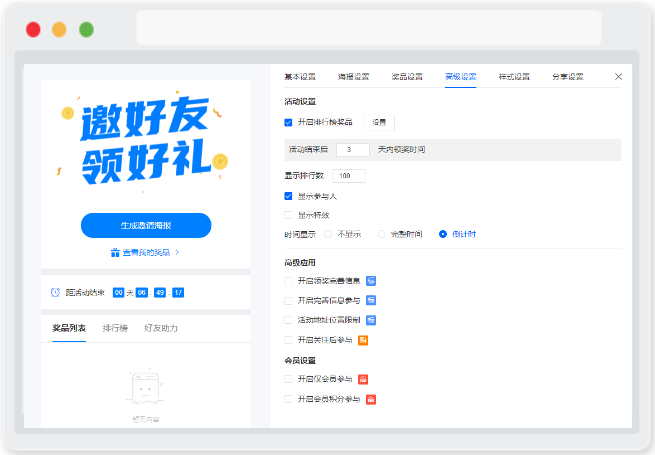Enable the 开启完善信息参与 checkbox

(288, 301)
